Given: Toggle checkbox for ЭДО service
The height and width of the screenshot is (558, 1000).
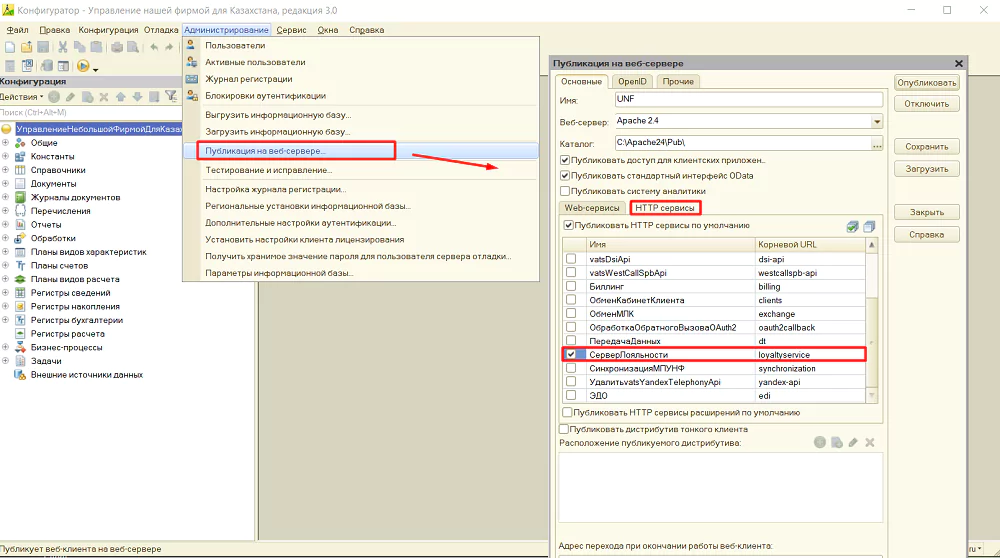Looking at the screenshot, I should click(x=571, y=395).
